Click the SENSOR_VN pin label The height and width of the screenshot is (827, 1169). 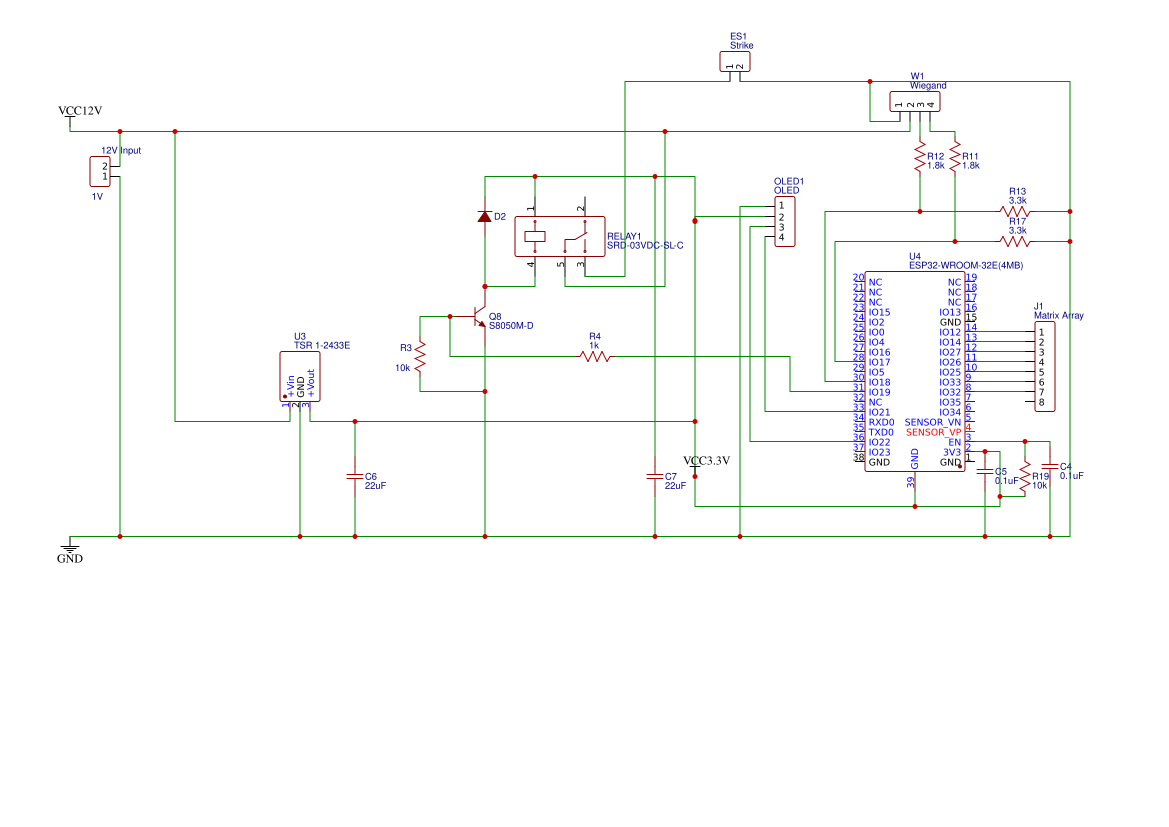[933, 422]
